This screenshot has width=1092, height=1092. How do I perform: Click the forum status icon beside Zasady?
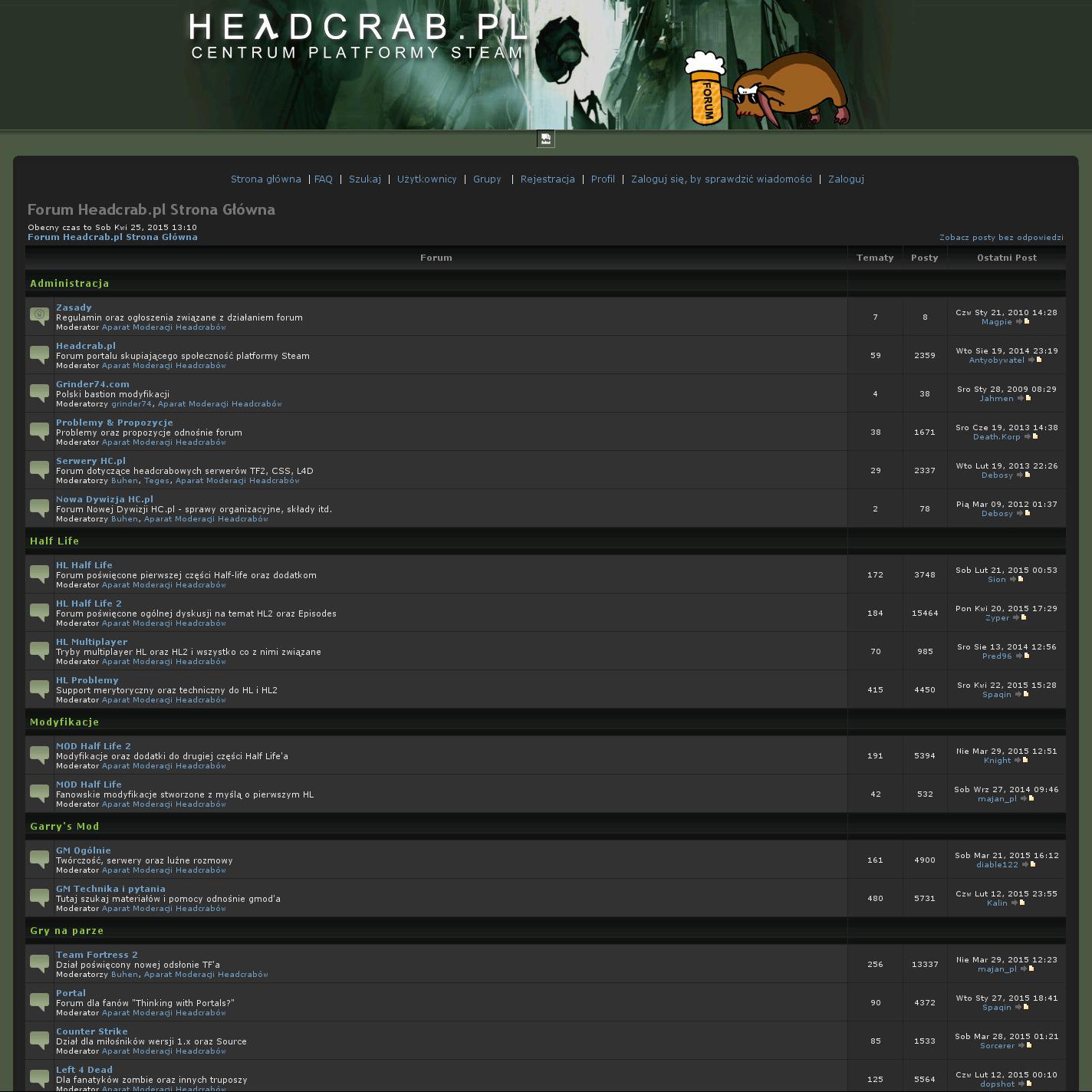pyautogui.click(x=39, y=316)
